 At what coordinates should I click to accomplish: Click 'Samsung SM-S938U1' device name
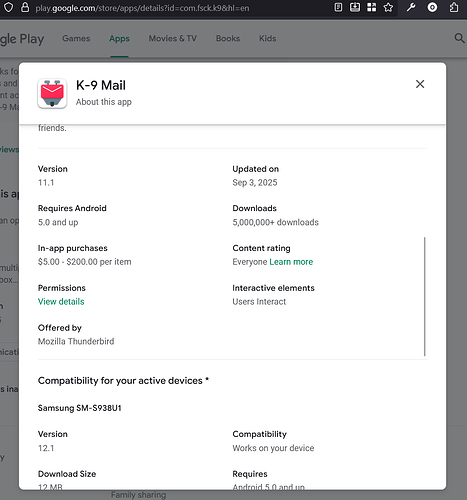[x=80, y=408]
